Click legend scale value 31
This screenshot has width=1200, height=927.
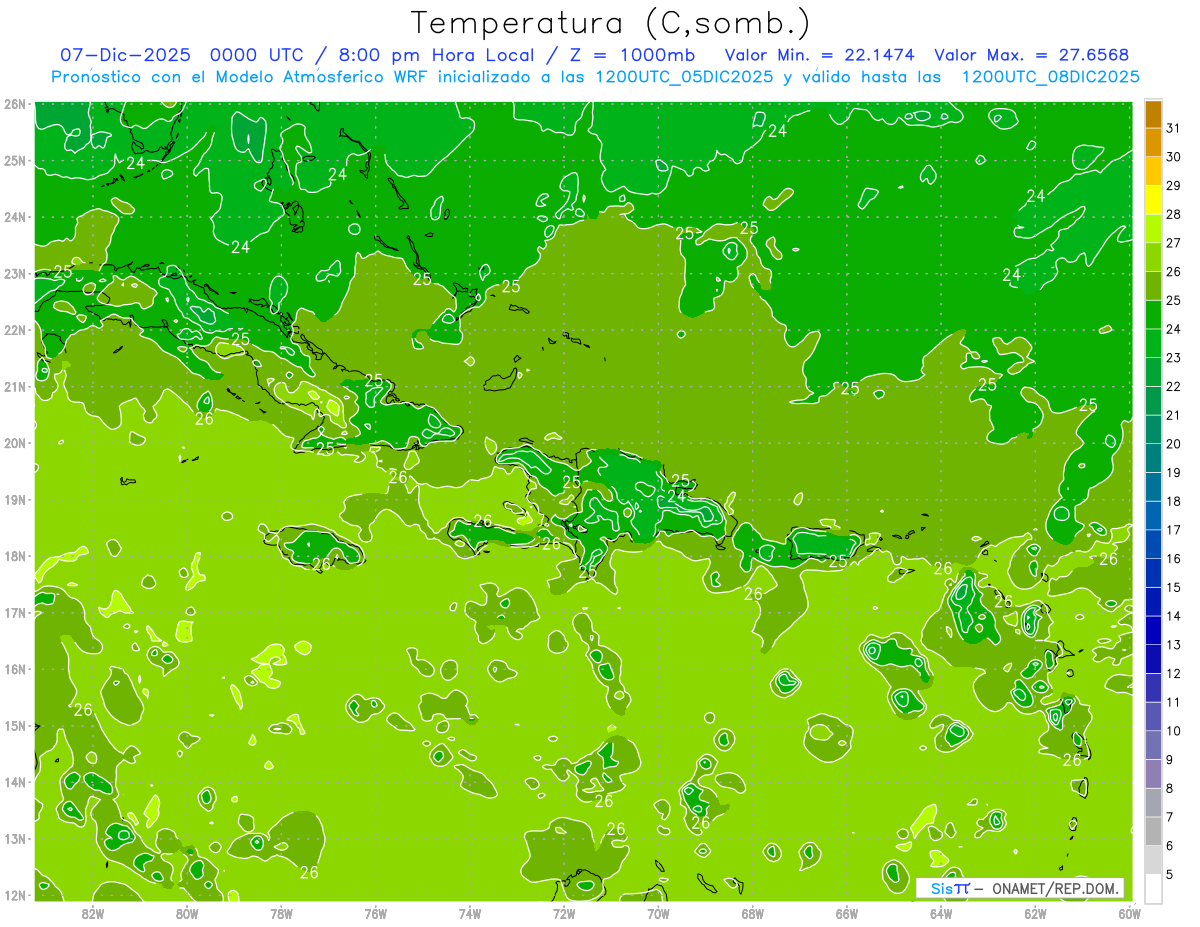pyautogui.click(x=1173, y=128)
